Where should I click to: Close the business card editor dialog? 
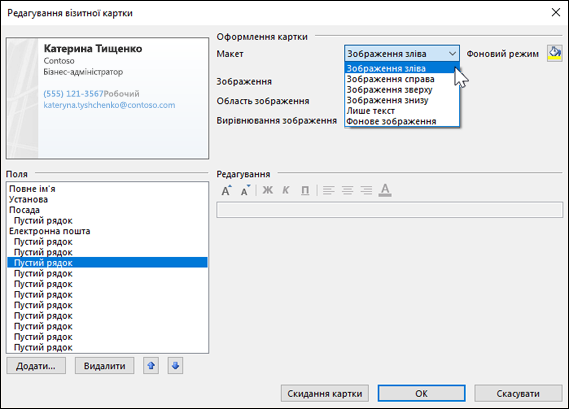coord(556,13)
